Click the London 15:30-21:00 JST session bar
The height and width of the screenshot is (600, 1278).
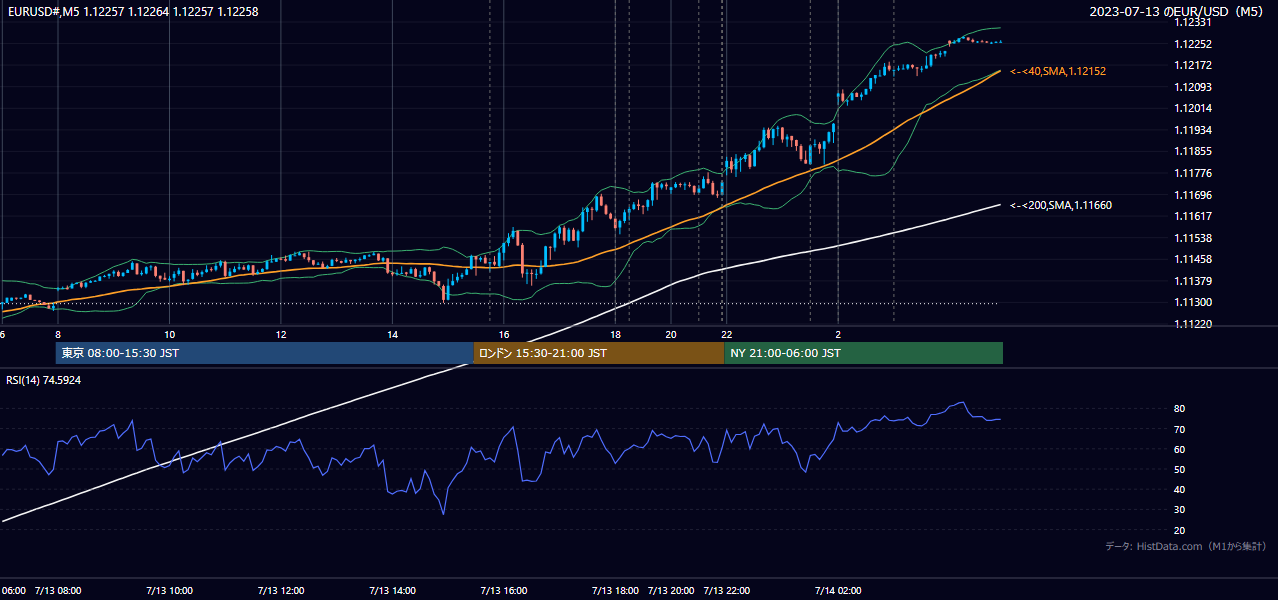pos(598,353)
